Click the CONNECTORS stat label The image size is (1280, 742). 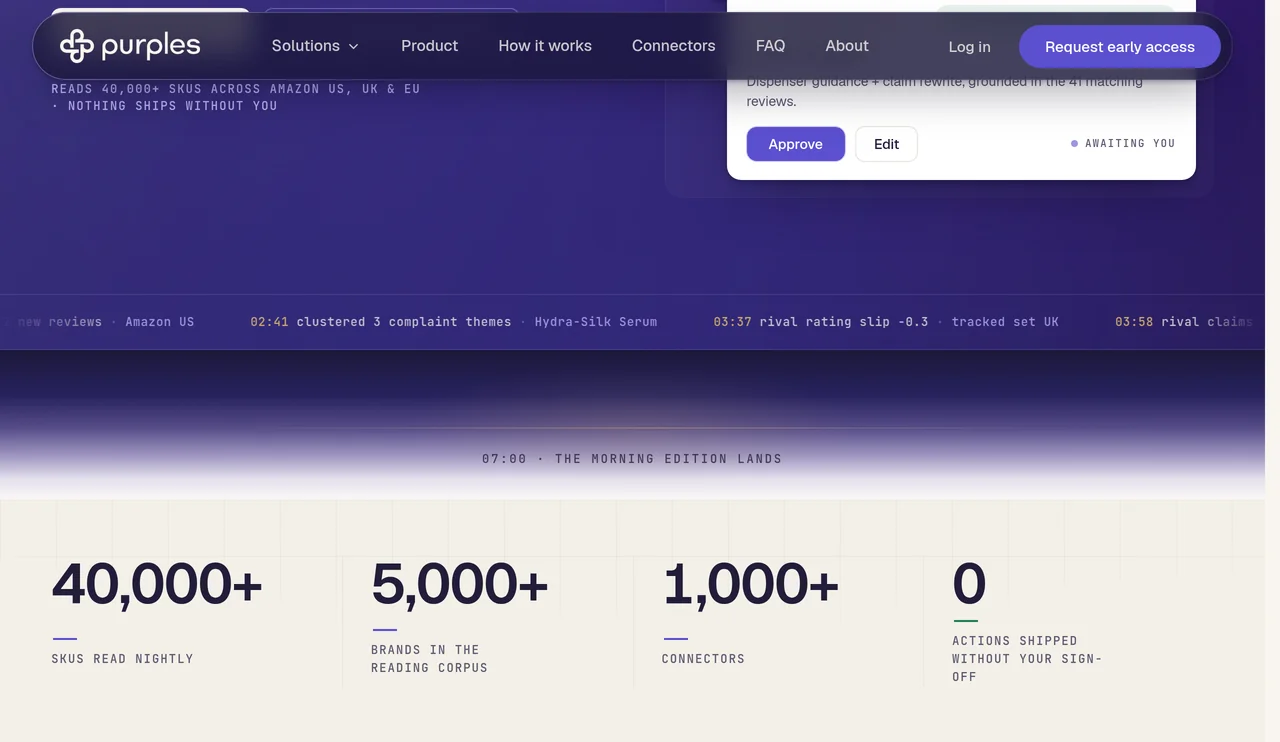[703, 659]
